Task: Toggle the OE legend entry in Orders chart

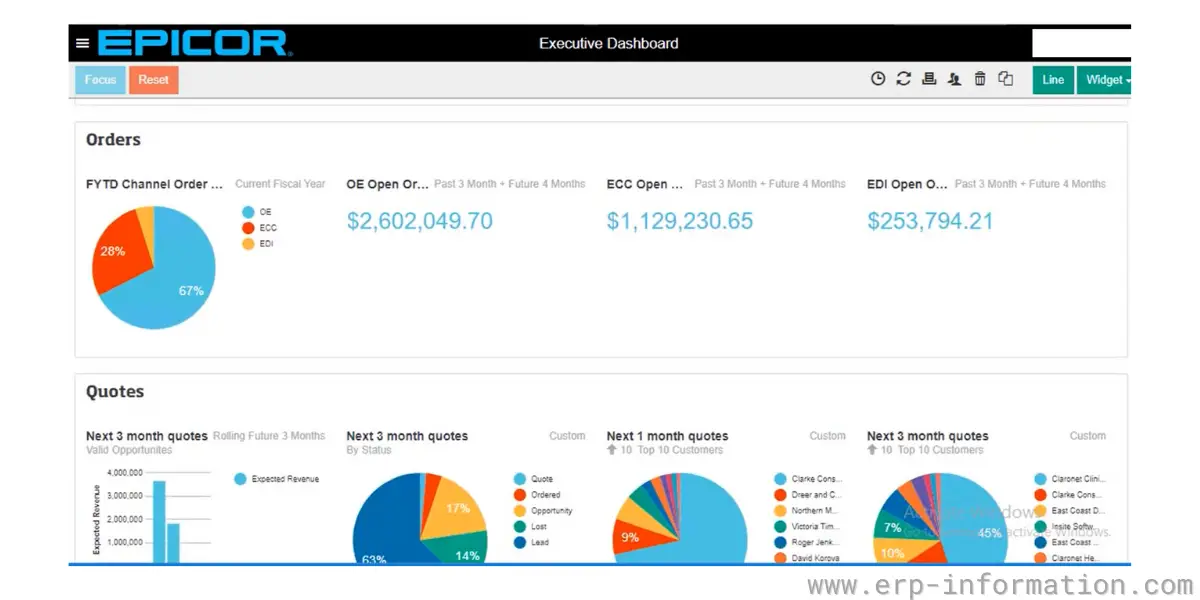Action: (257, 212)
